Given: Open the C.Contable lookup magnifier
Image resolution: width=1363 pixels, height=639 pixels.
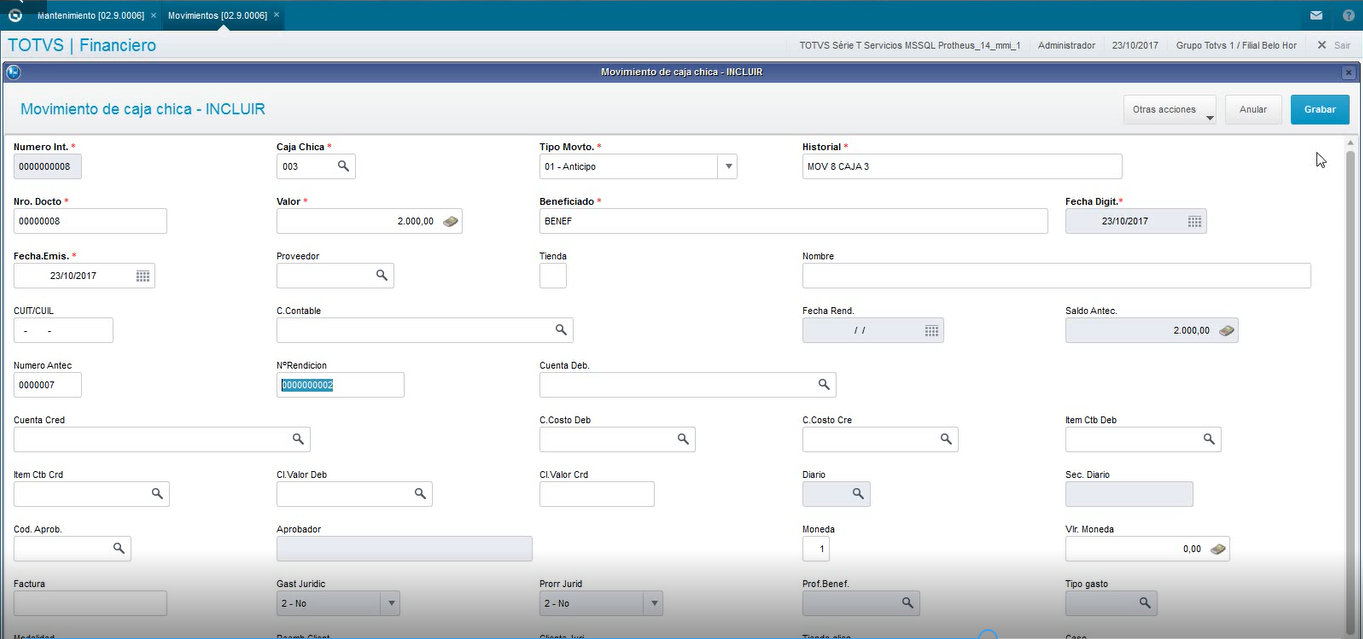Looking at the screenshot, I should (561, 330).
